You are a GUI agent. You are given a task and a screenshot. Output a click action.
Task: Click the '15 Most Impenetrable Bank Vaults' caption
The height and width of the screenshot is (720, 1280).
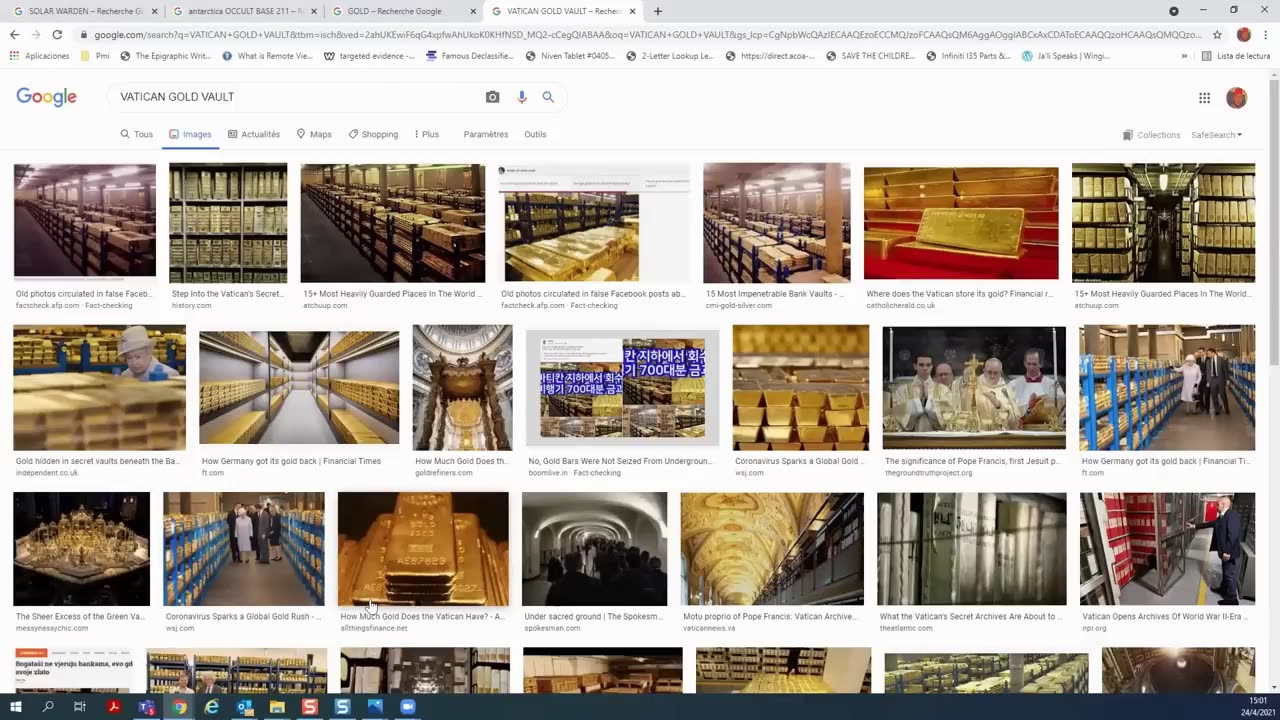(x=774, y=294)
